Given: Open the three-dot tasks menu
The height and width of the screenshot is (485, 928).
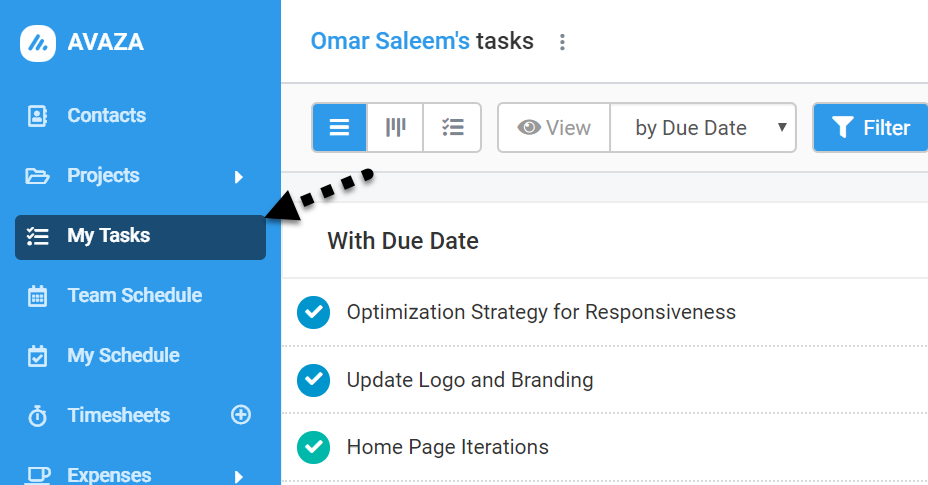Looking at the screenshot, I should coord(562,42).
